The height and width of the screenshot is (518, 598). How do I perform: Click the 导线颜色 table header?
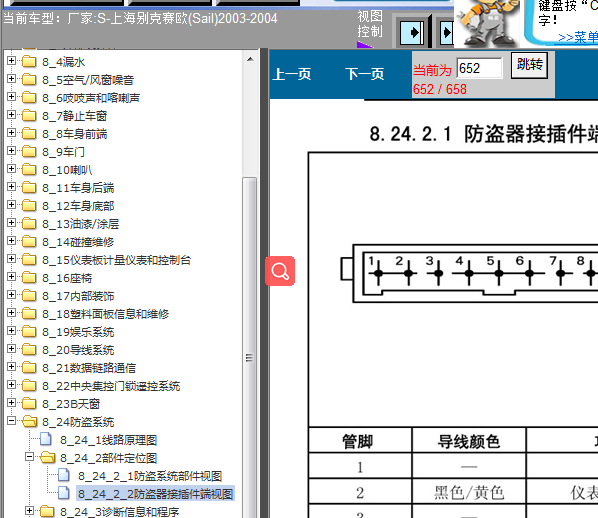pyautogui.click(x=469, y=441)
